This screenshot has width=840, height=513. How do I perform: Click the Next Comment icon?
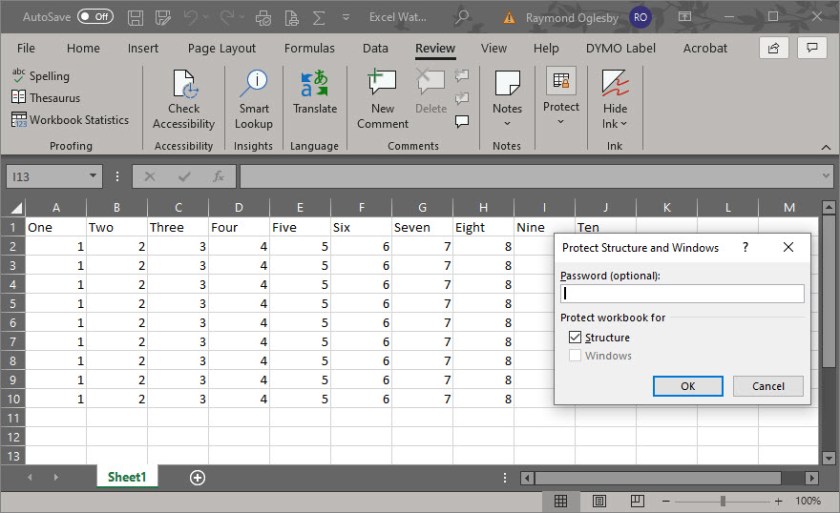(462, 99)
